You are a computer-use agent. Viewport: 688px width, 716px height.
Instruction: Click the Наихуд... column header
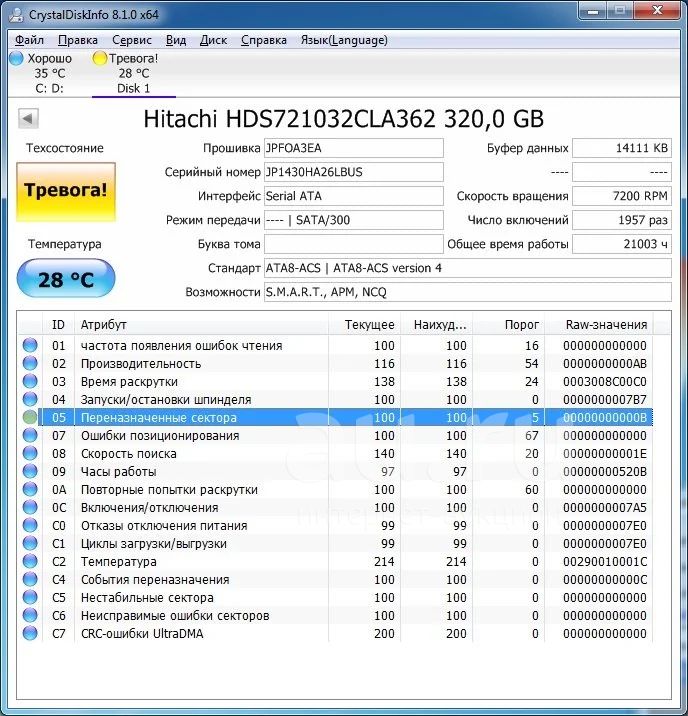coord(436,325)
